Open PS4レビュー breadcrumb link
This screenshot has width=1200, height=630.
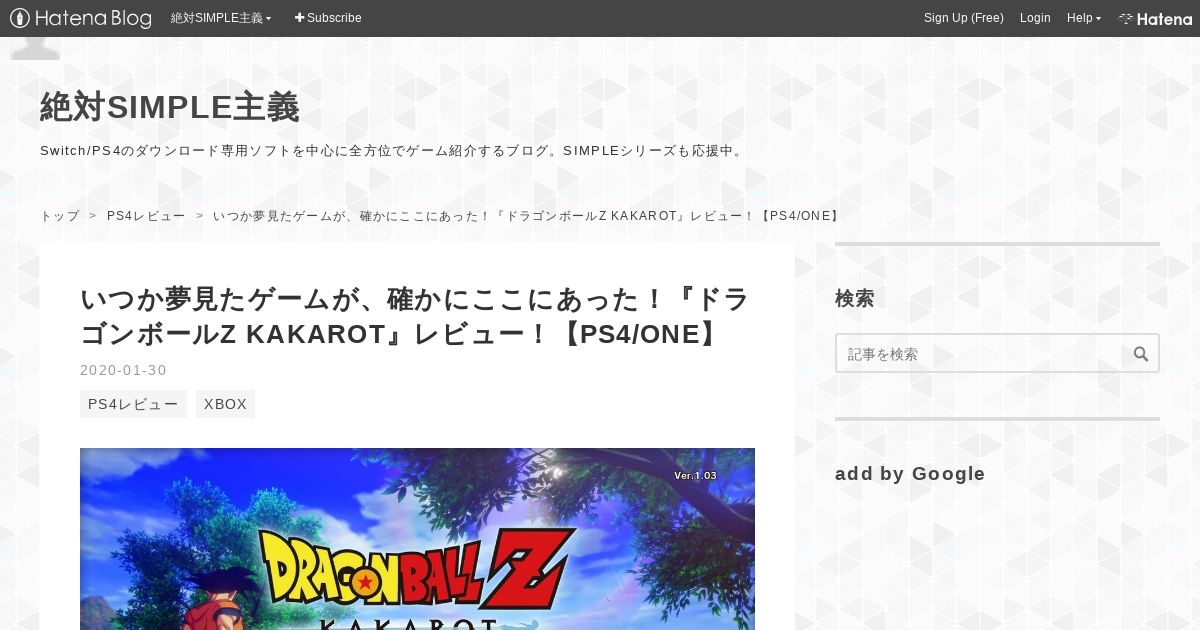146,216
